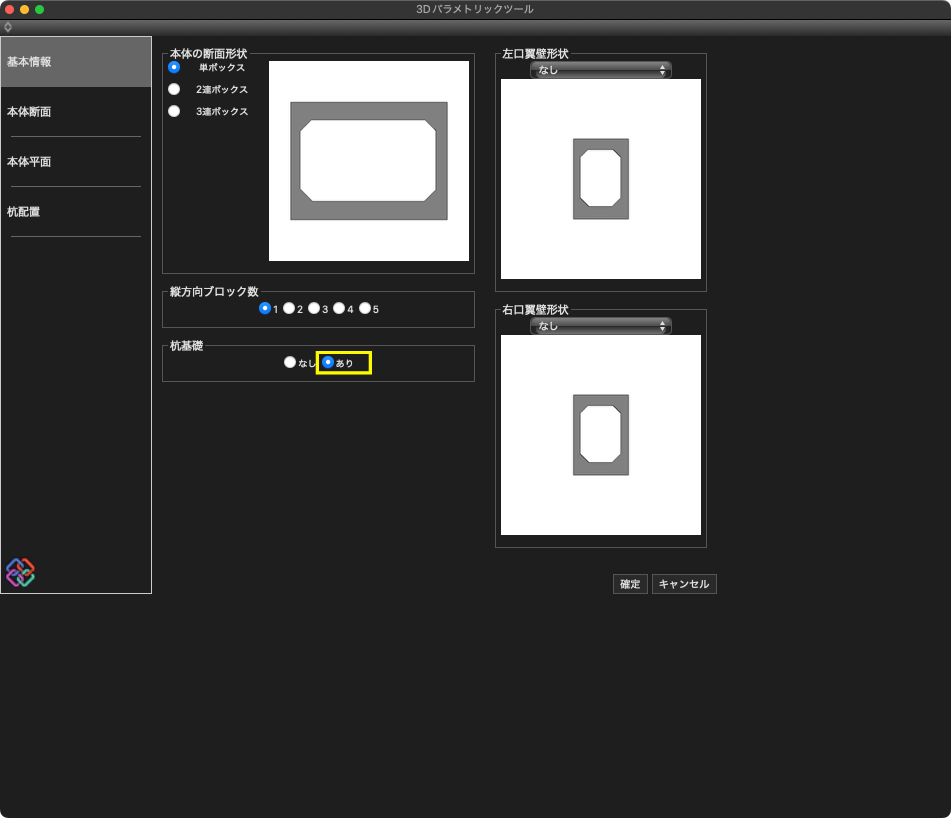Set longitudinal block count to 2
The height and width of the screenshot is (818, 951).
289,309
